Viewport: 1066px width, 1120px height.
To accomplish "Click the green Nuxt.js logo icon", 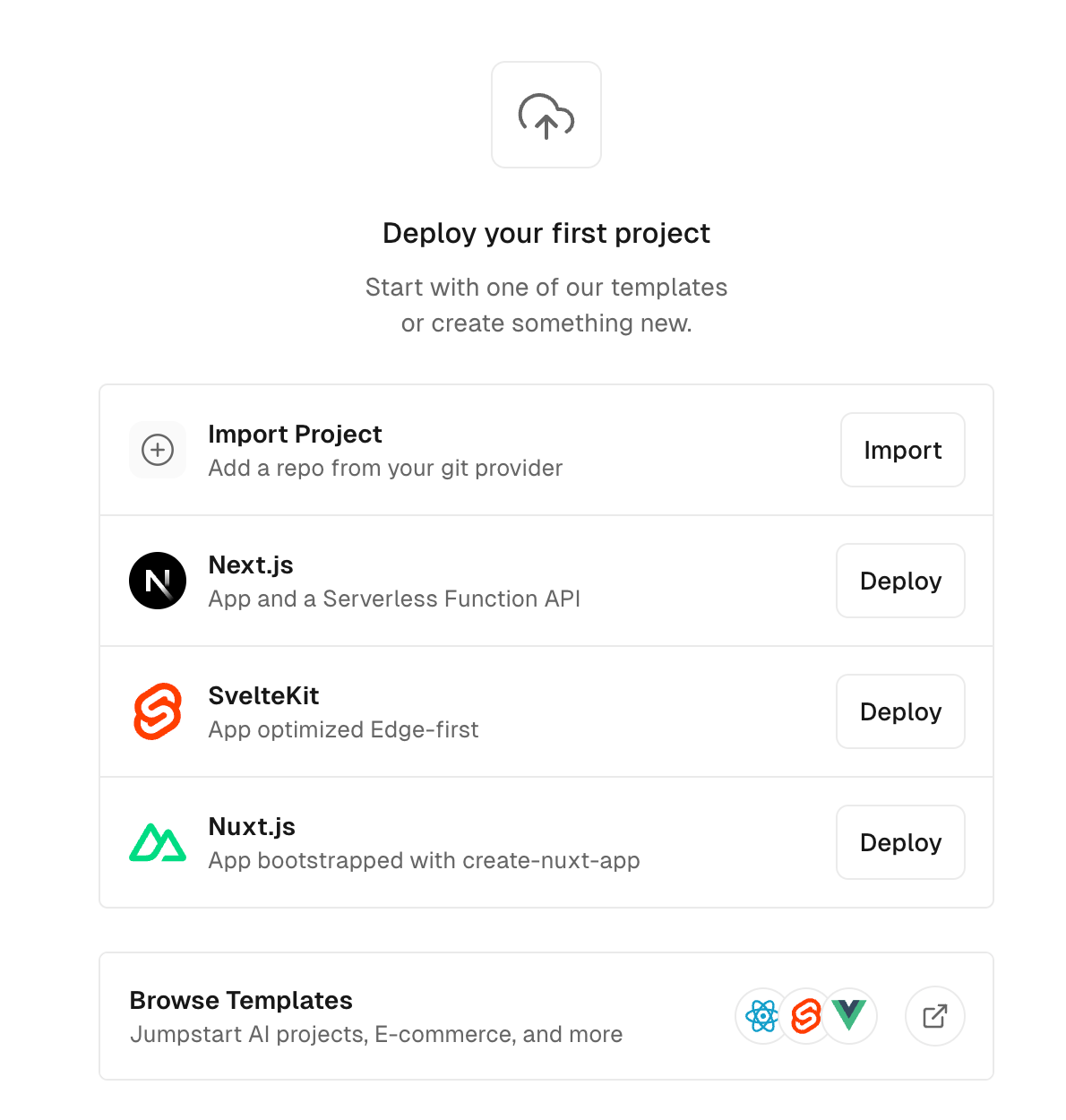I will (158, 842).
